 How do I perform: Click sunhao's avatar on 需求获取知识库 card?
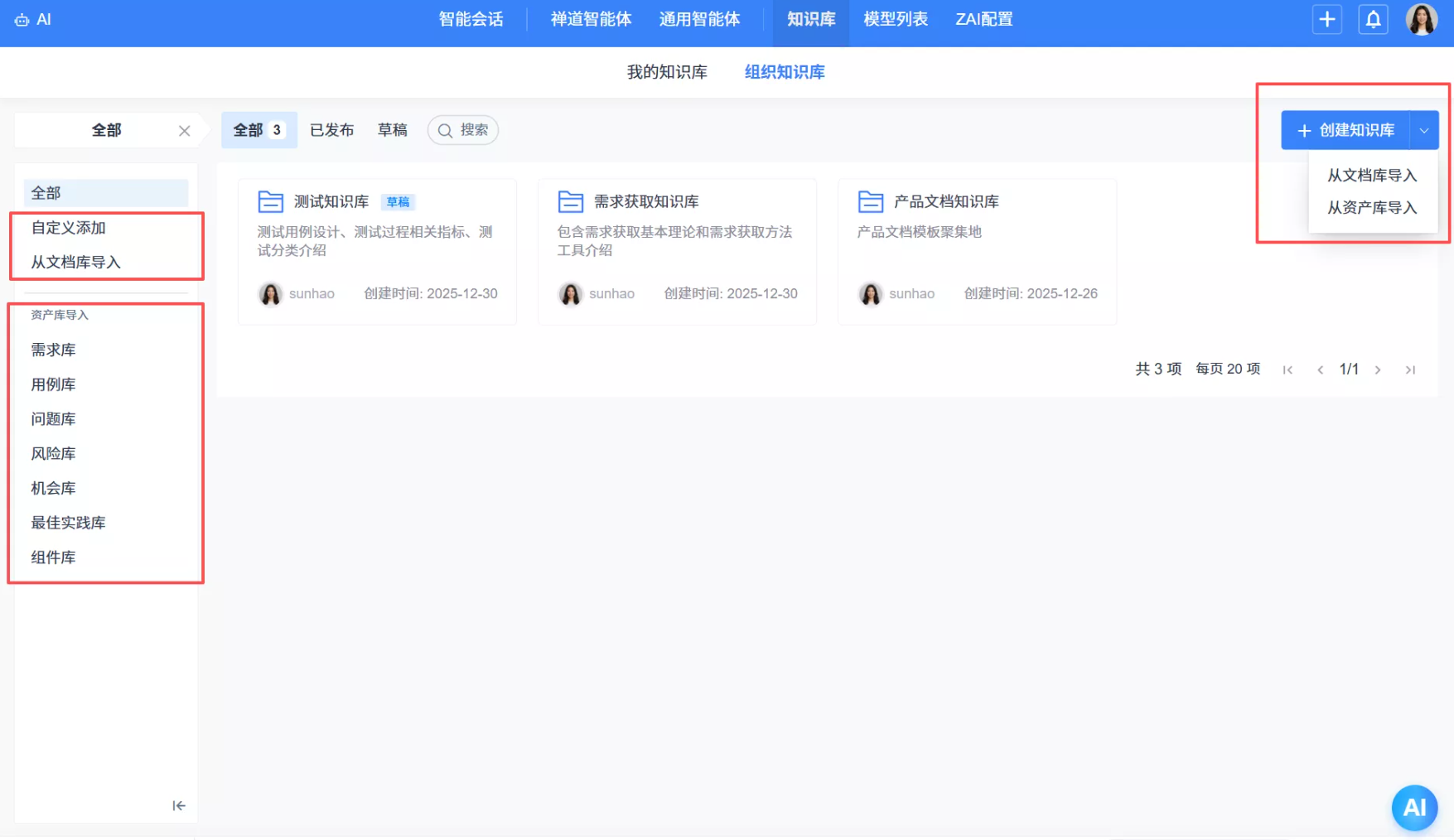570,293
